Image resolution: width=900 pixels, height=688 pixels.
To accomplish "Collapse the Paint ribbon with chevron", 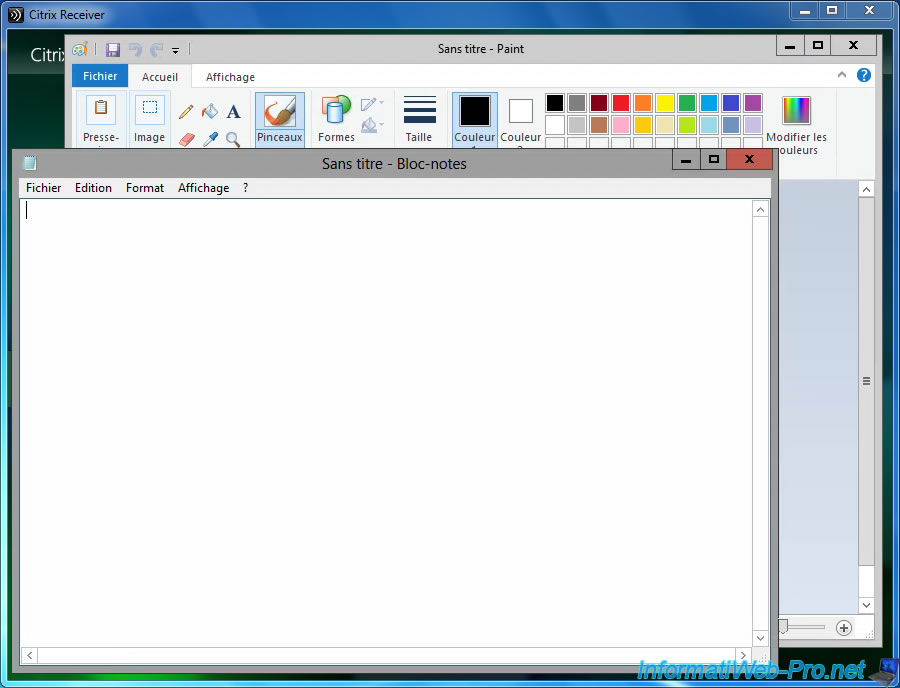I will [x=842, y=75].
